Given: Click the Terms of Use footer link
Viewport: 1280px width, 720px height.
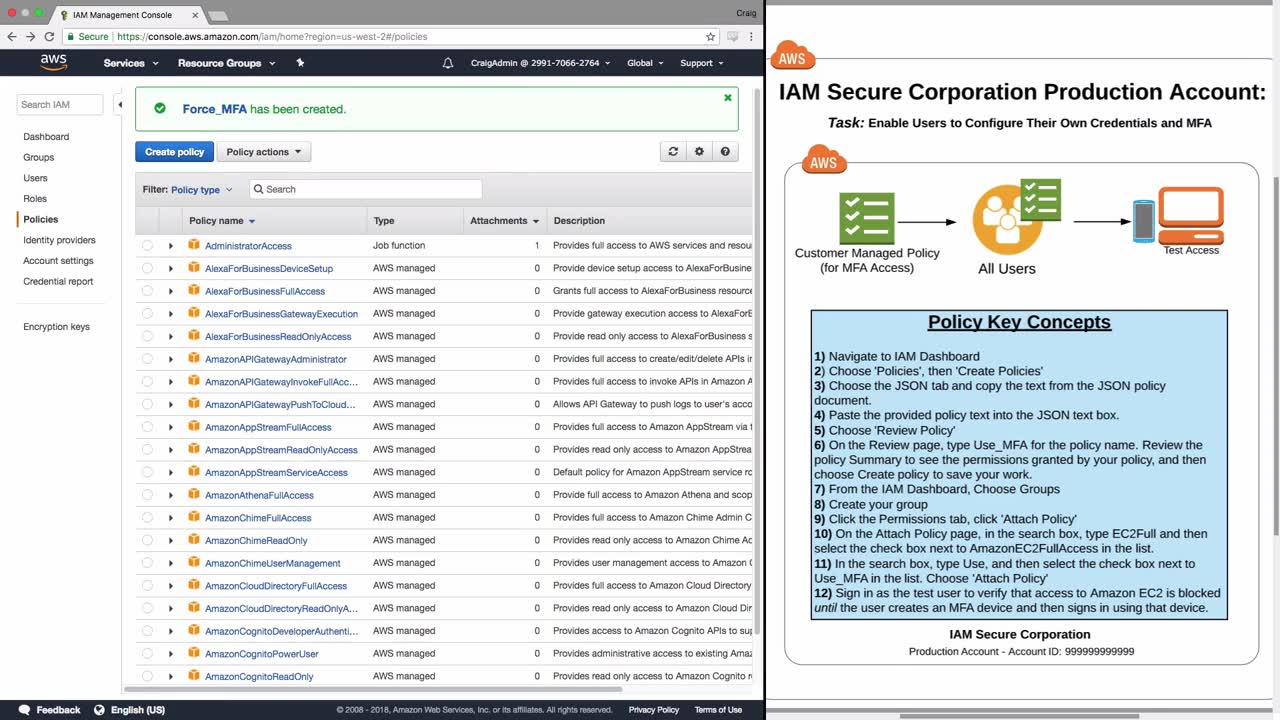Looking at the screenshot, I should coord(718,710).
